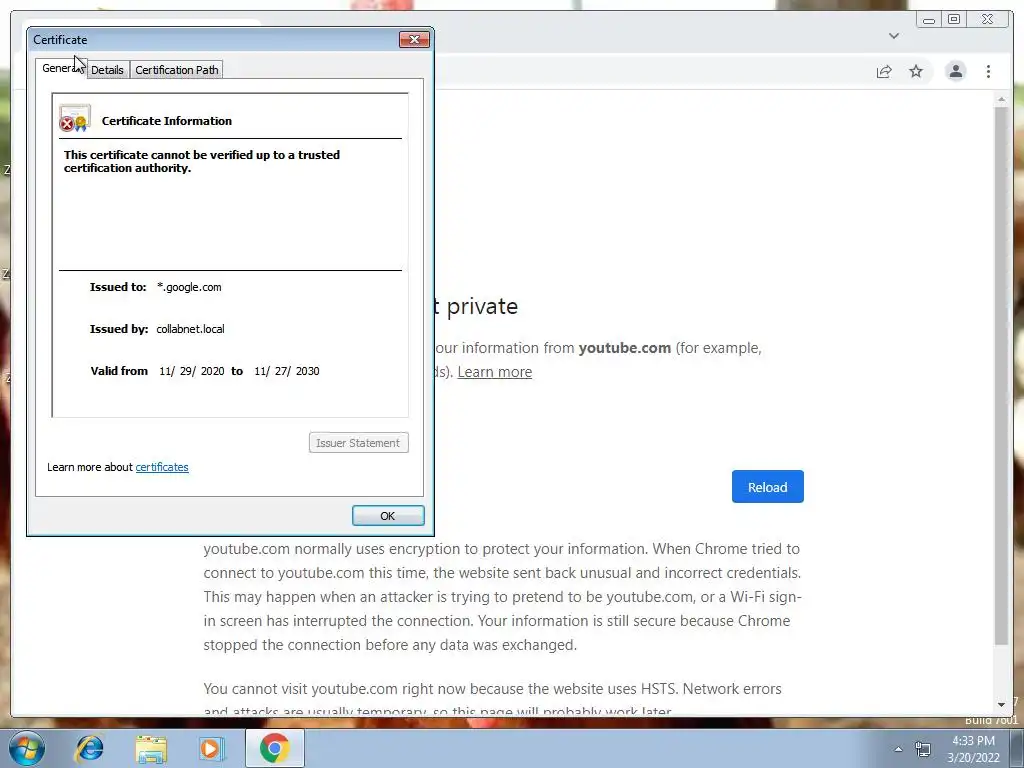Image resolution: width=1024 pixels, height=768 pixels.
Task: Click the issuer name collabnet.local
Action: point(190,329)
